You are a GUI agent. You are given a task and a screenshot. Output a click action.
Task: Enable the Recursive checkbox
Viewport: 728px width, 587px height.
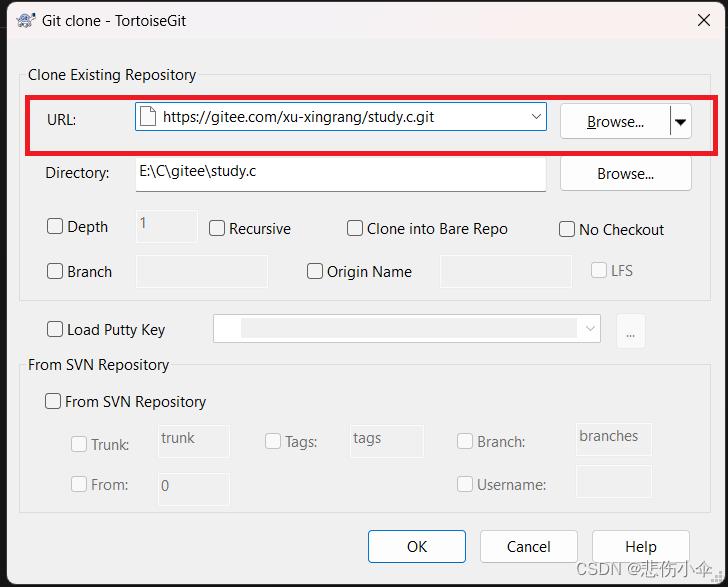[x=217, y=228]
